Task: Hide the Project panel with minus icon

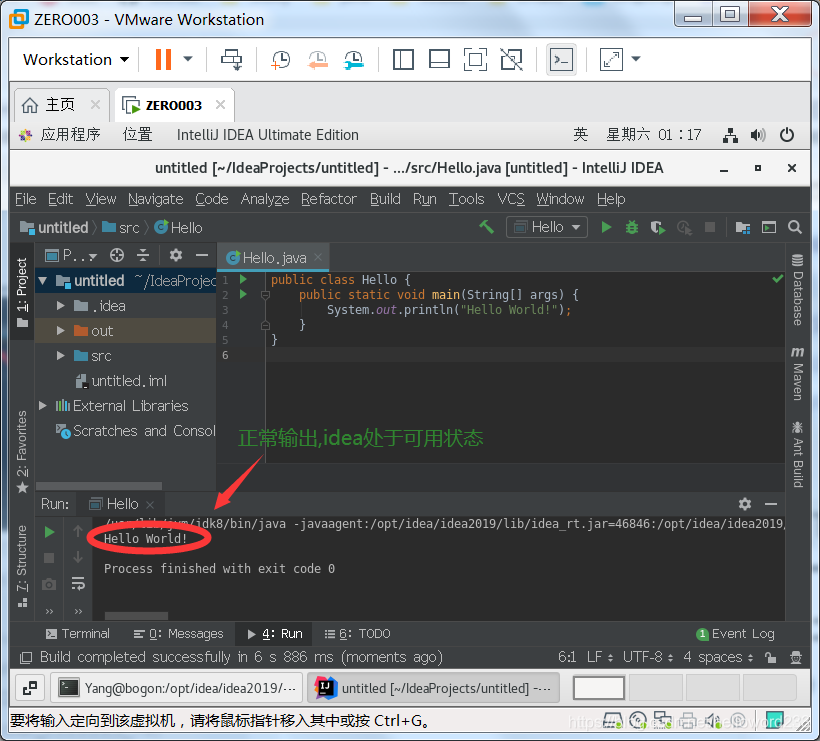Action: (202, 255)
